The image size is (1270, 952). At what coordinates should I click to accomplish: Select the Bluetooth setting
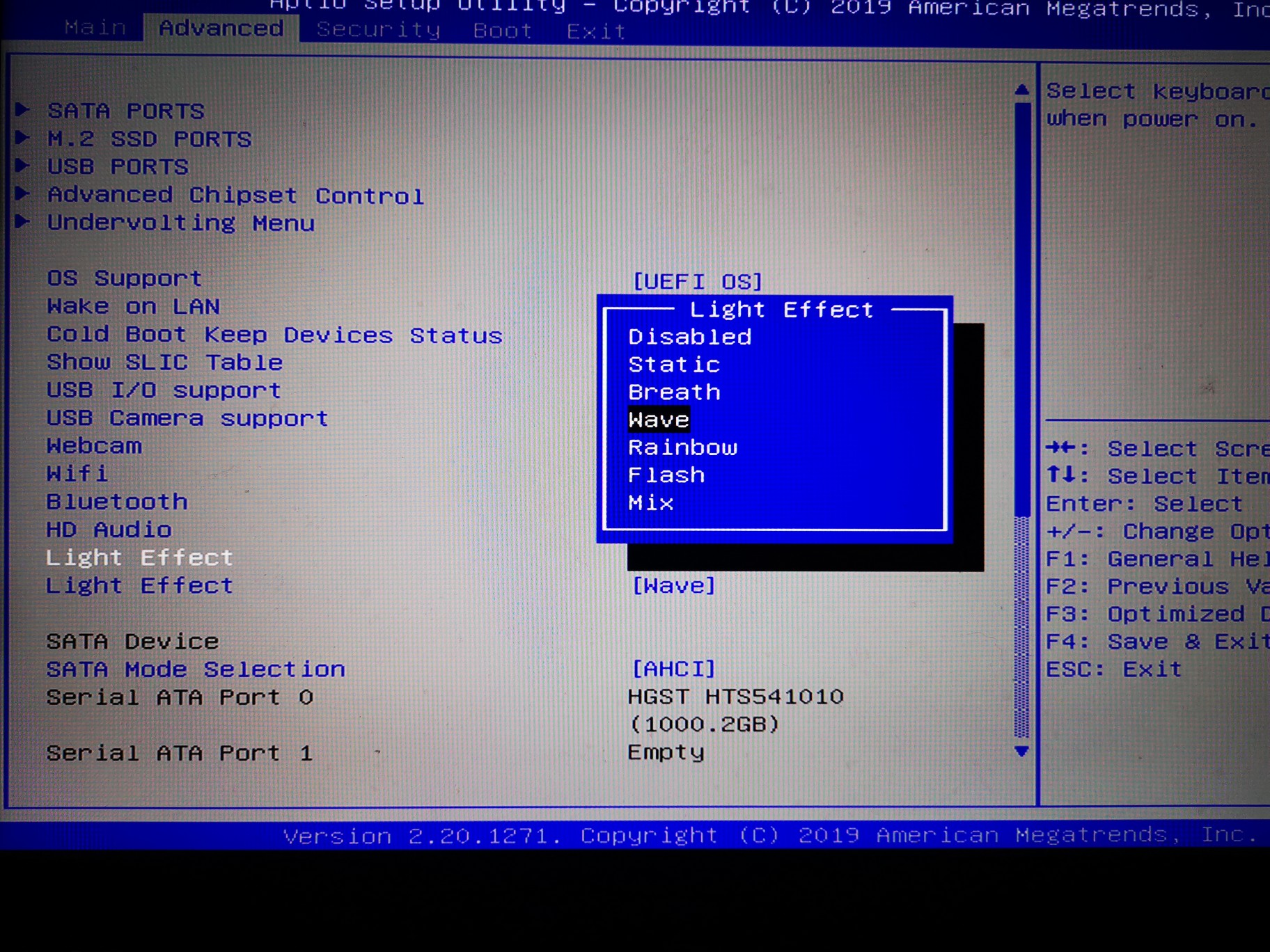117,502
